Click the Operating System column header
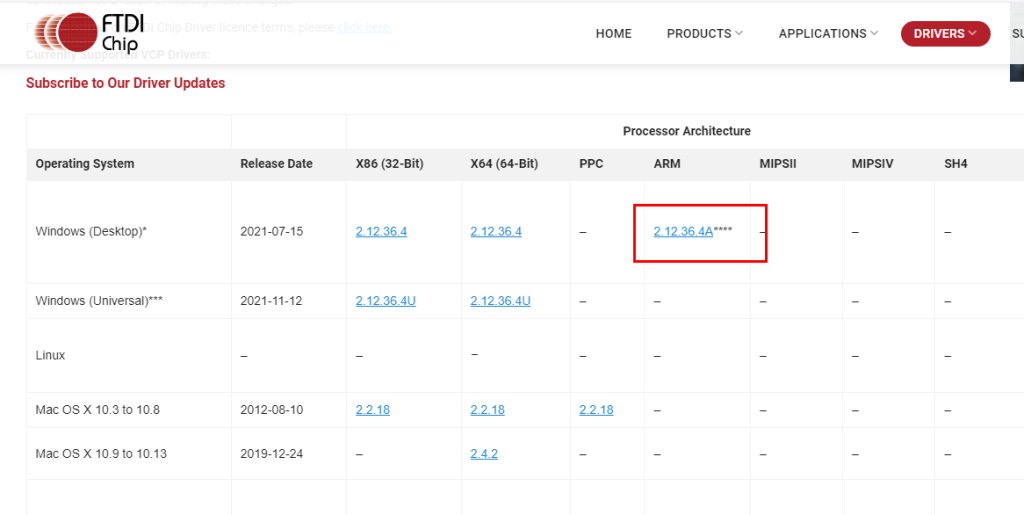 85,164
